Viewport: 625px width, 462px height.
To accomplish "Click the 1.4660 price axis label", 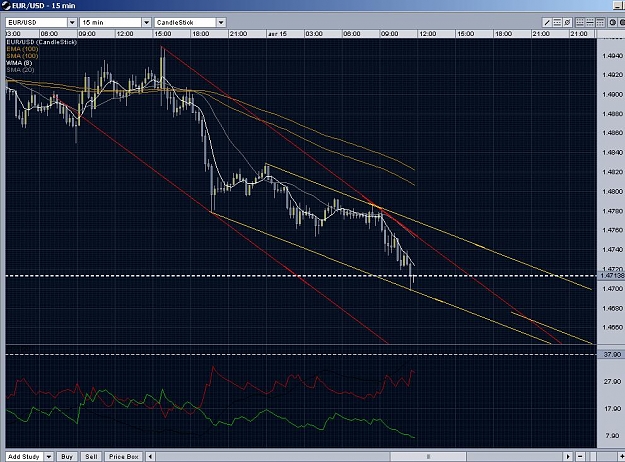I will tap(612, 328).
